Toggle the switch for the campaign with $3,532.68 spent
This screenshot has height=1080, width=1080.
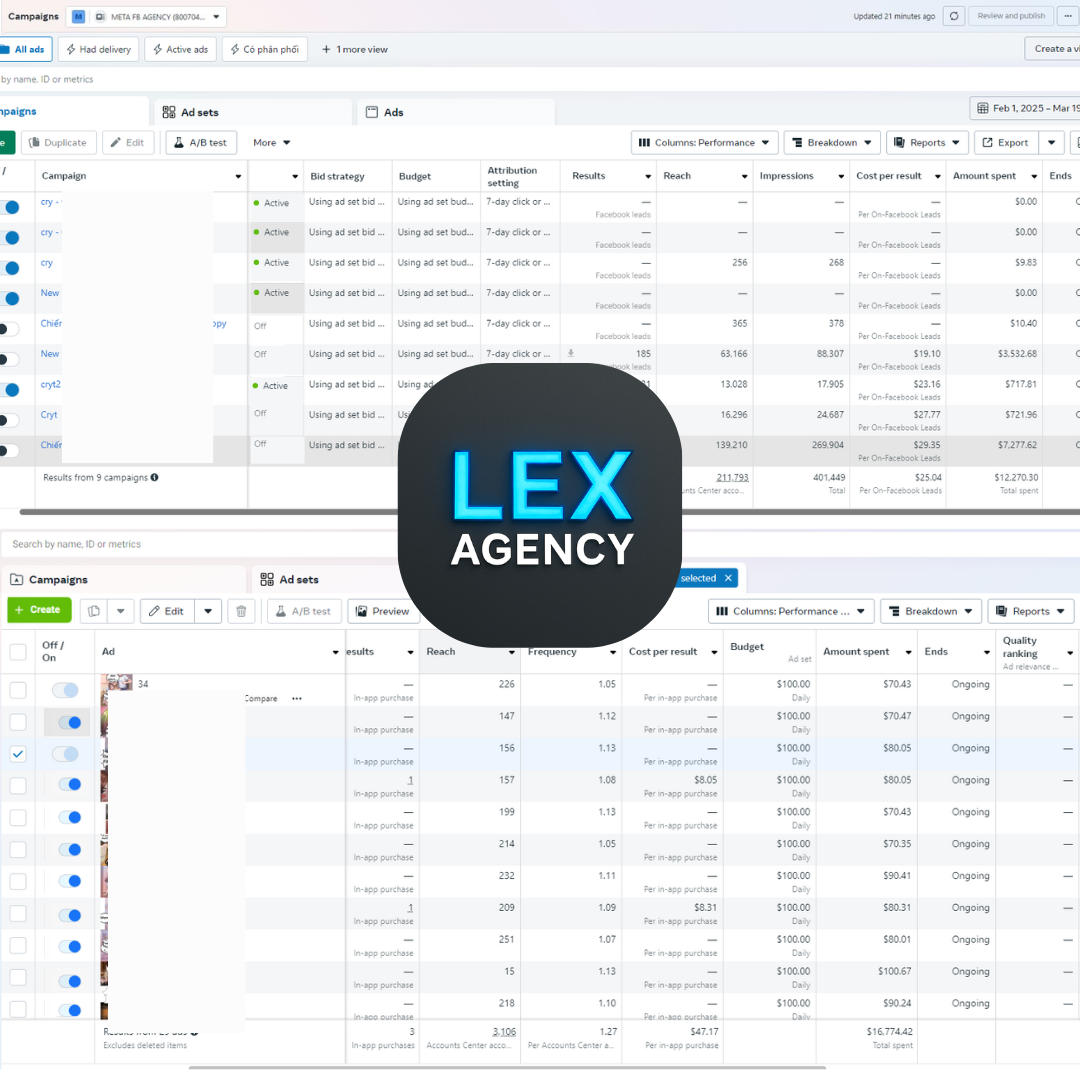pos(9,359)
